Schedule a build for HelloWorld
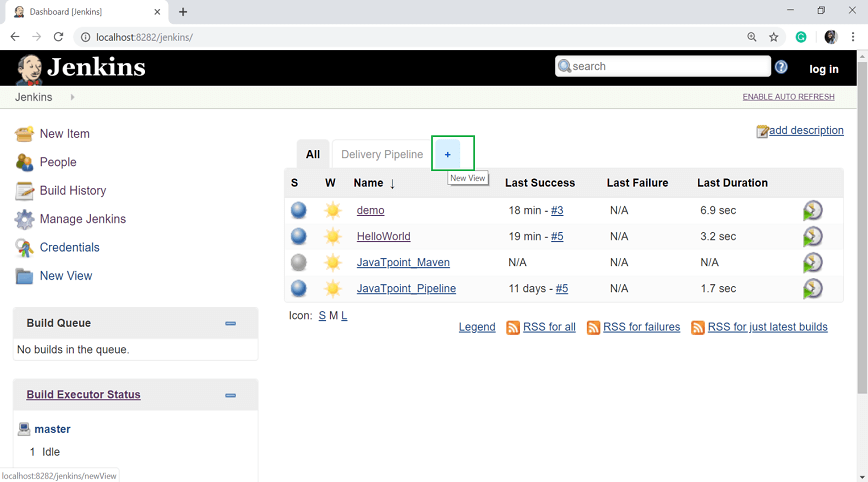The image size is (868, 482). click(812, 236)
